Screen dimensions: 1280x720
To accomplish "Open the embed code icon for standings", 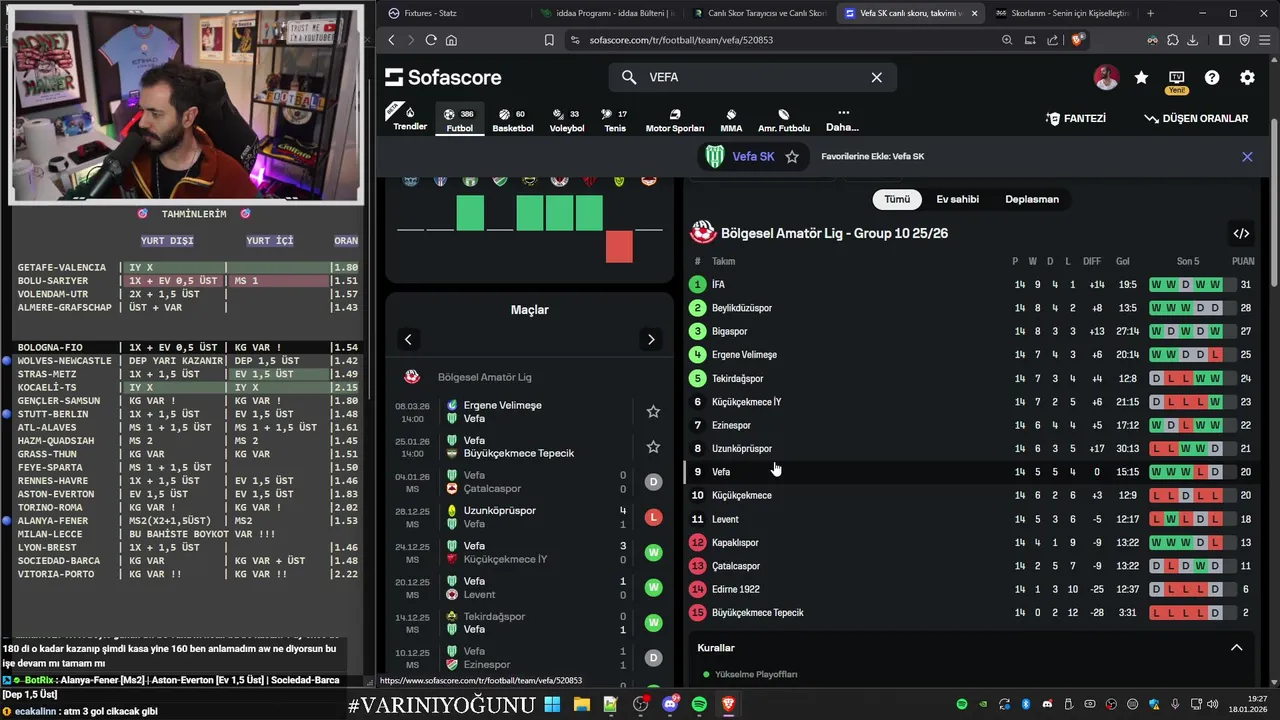I will point(1241,233).
